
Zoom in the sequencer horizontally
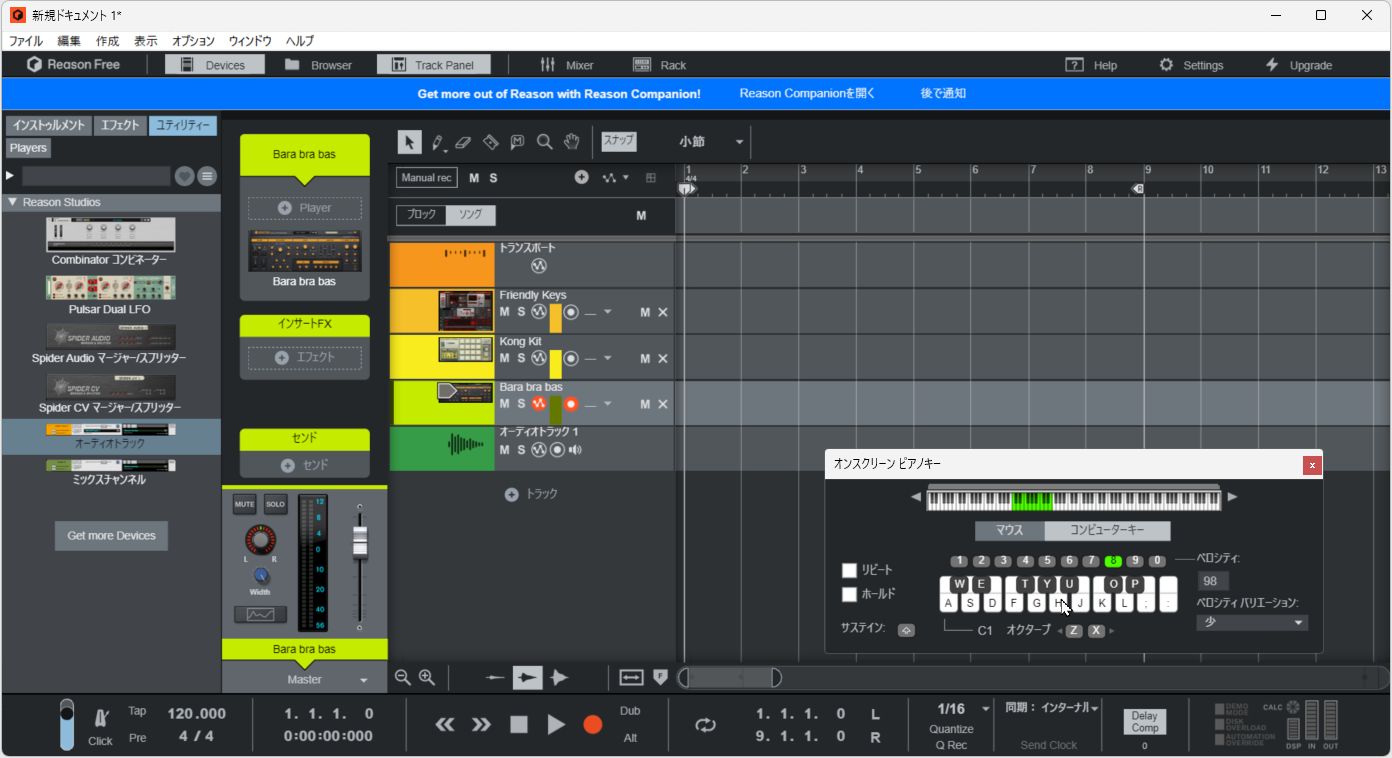point(427,677)
